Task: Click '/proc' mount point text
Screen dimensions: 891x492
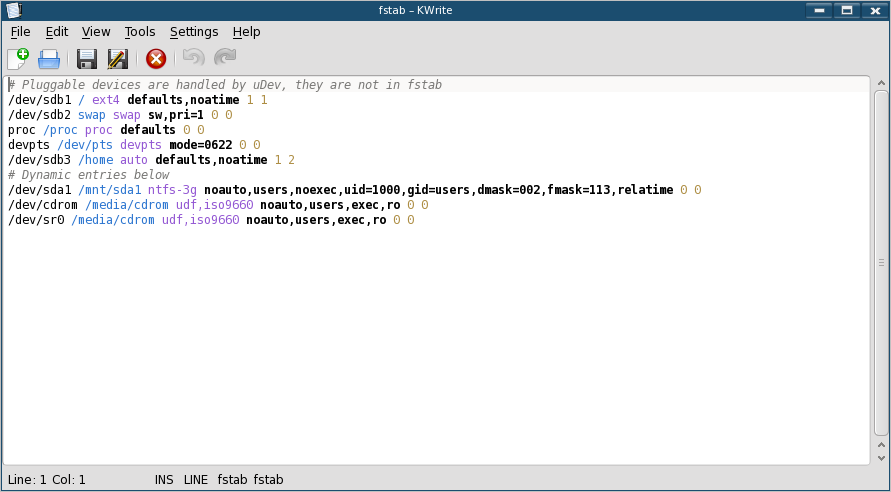Action: (60, 130)
